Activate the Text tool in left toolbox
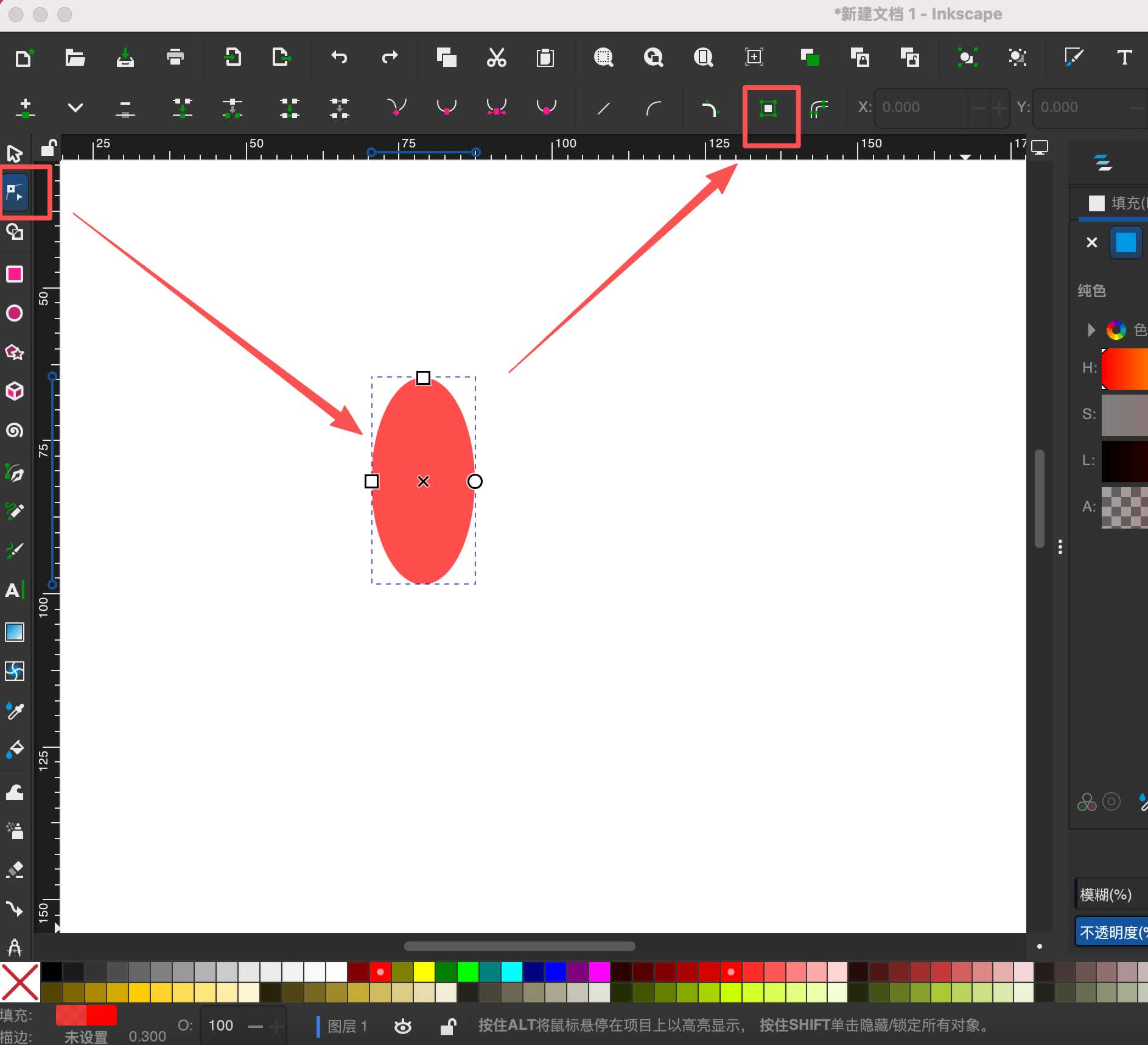1148x1045 pixels. pyautogui.click(x=13, y=590)
